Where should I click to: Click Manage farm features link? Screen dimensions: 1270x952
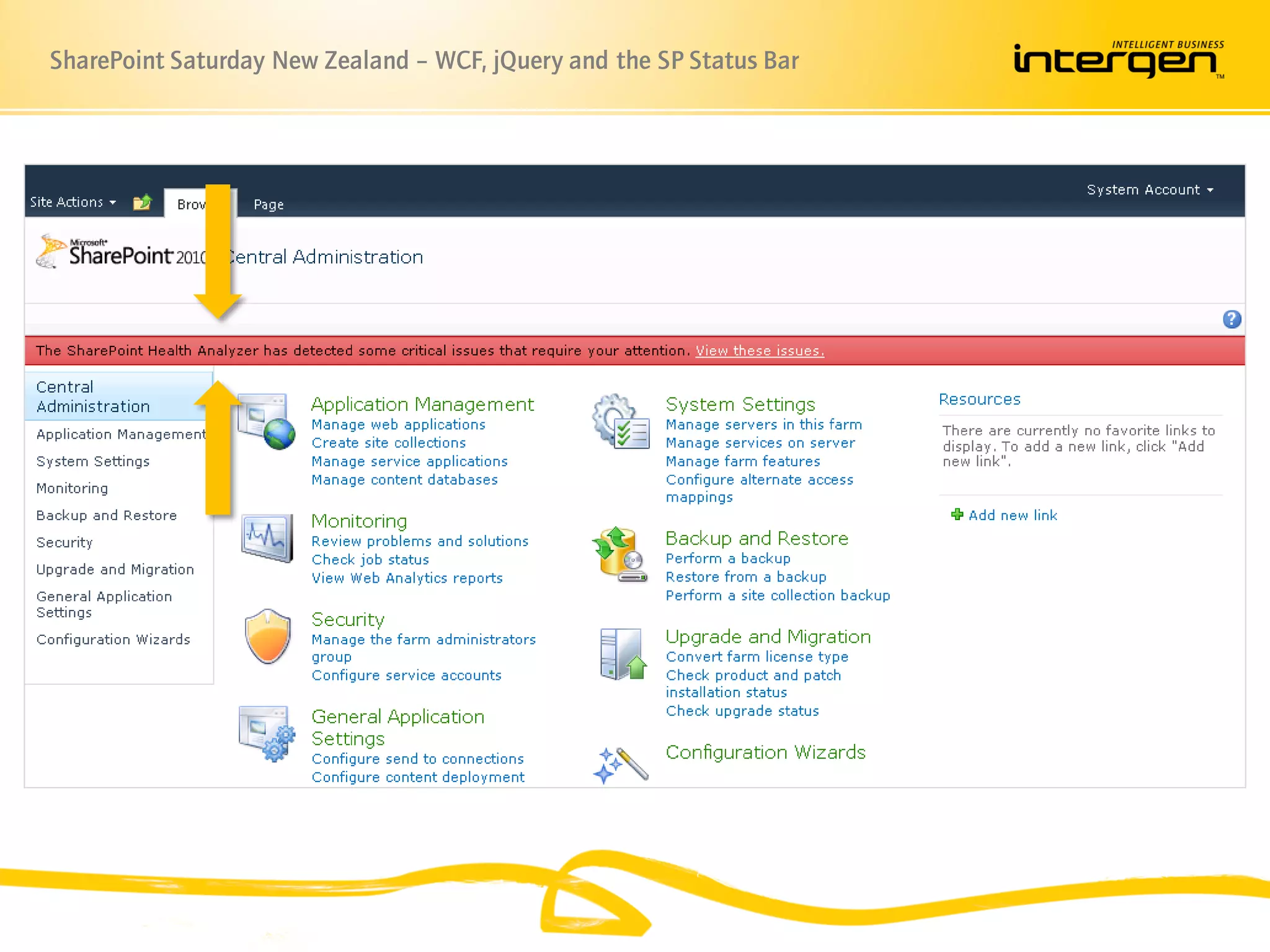pyautogui.click(x=743, y=462)
